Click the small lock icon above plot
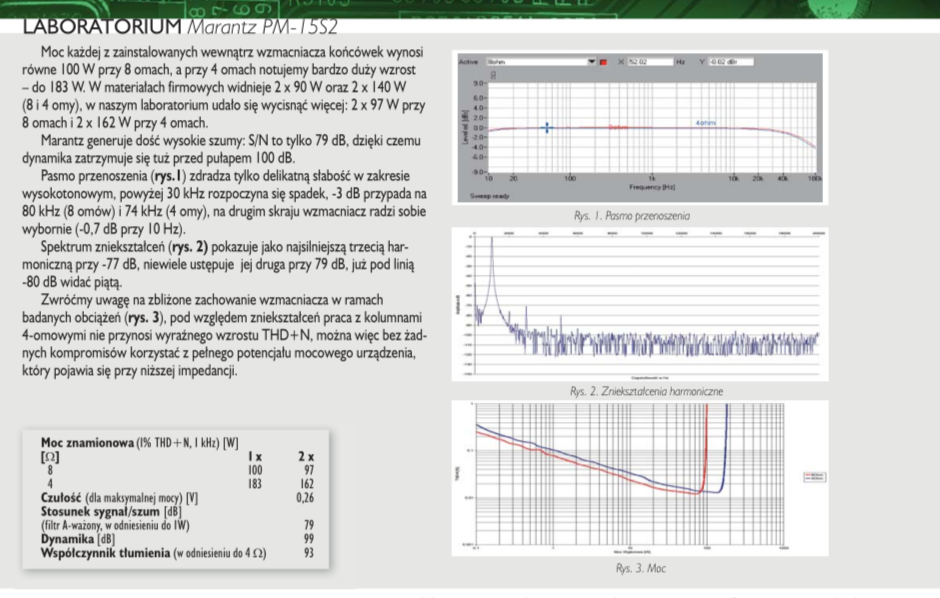 pos(493,75)
